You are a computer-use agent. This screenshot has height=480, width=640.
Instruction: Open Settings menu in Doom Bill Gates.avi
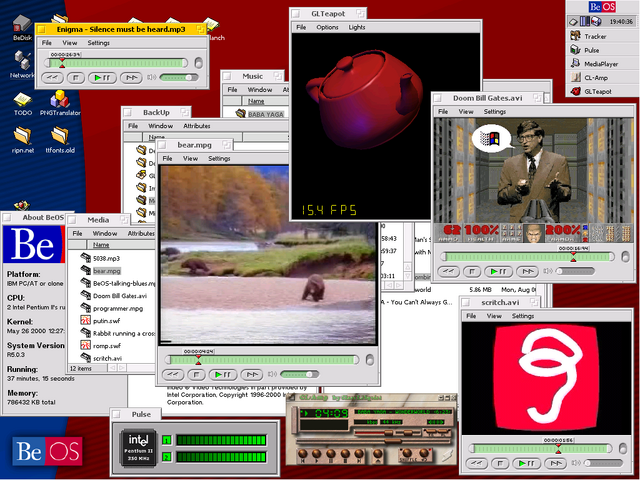495,111
